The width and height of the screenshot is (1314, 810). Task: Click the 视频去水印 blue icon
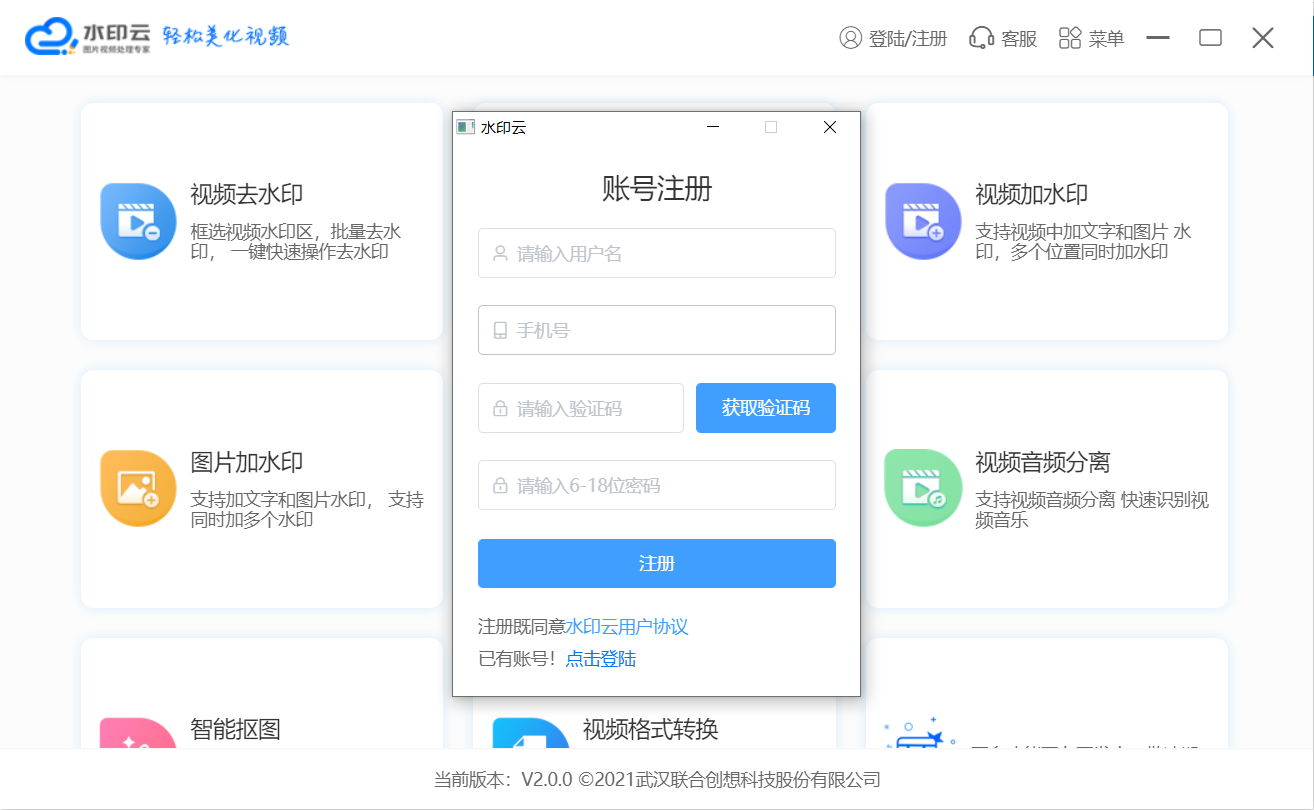[138, 221]
